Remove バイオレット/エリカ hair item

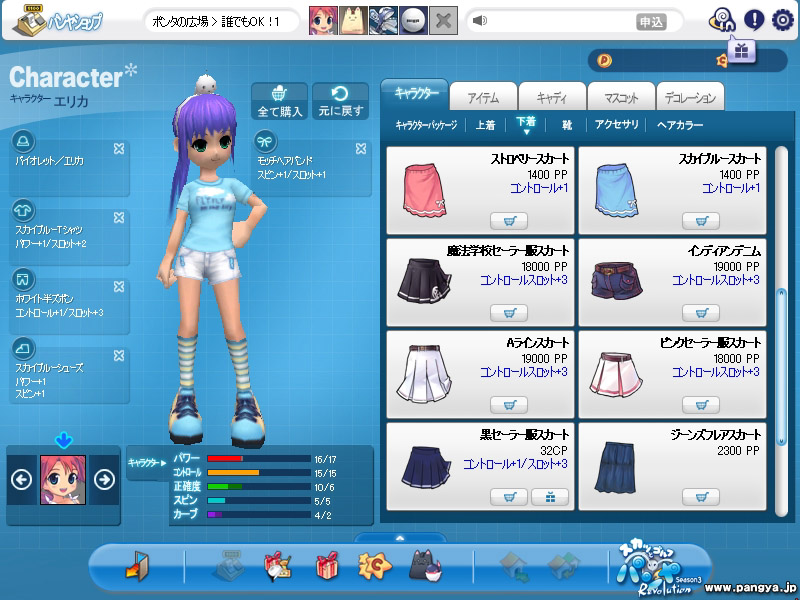coord(119,148)
